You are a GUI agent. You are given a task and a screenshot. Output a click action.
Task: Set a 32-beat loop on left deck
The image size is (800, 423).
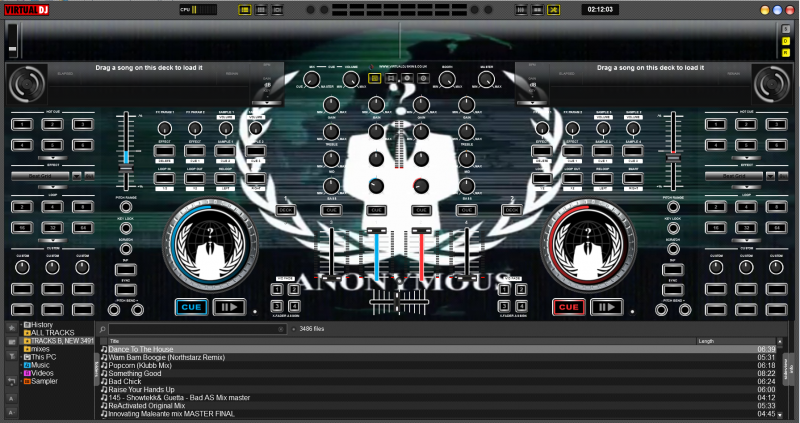point(53,228)
